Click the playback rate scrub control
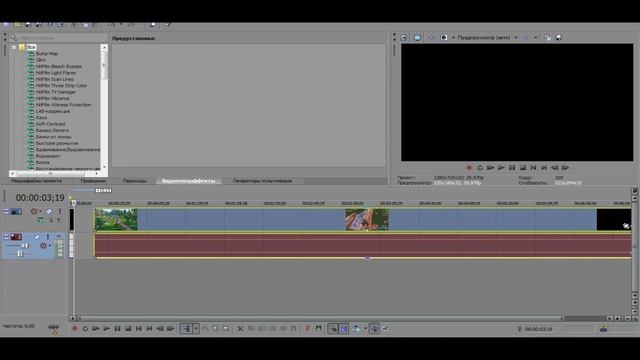 click(x=53, y=328)
